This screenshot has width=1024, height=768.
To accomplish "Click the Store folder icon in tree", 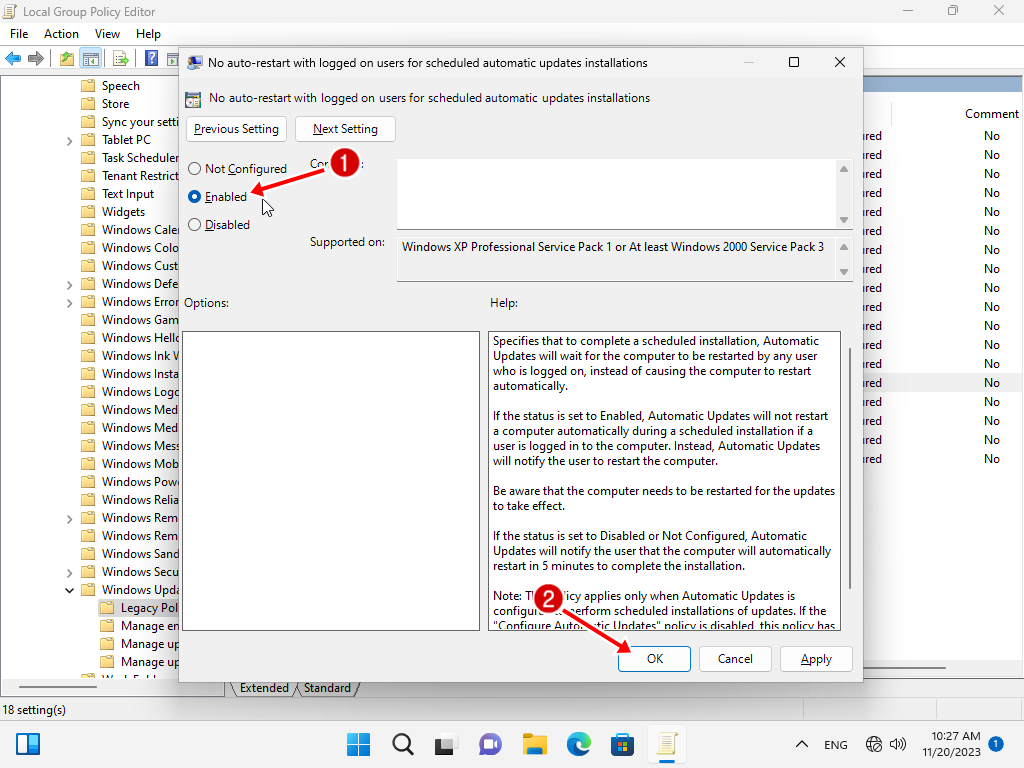I will coord(88,104).
